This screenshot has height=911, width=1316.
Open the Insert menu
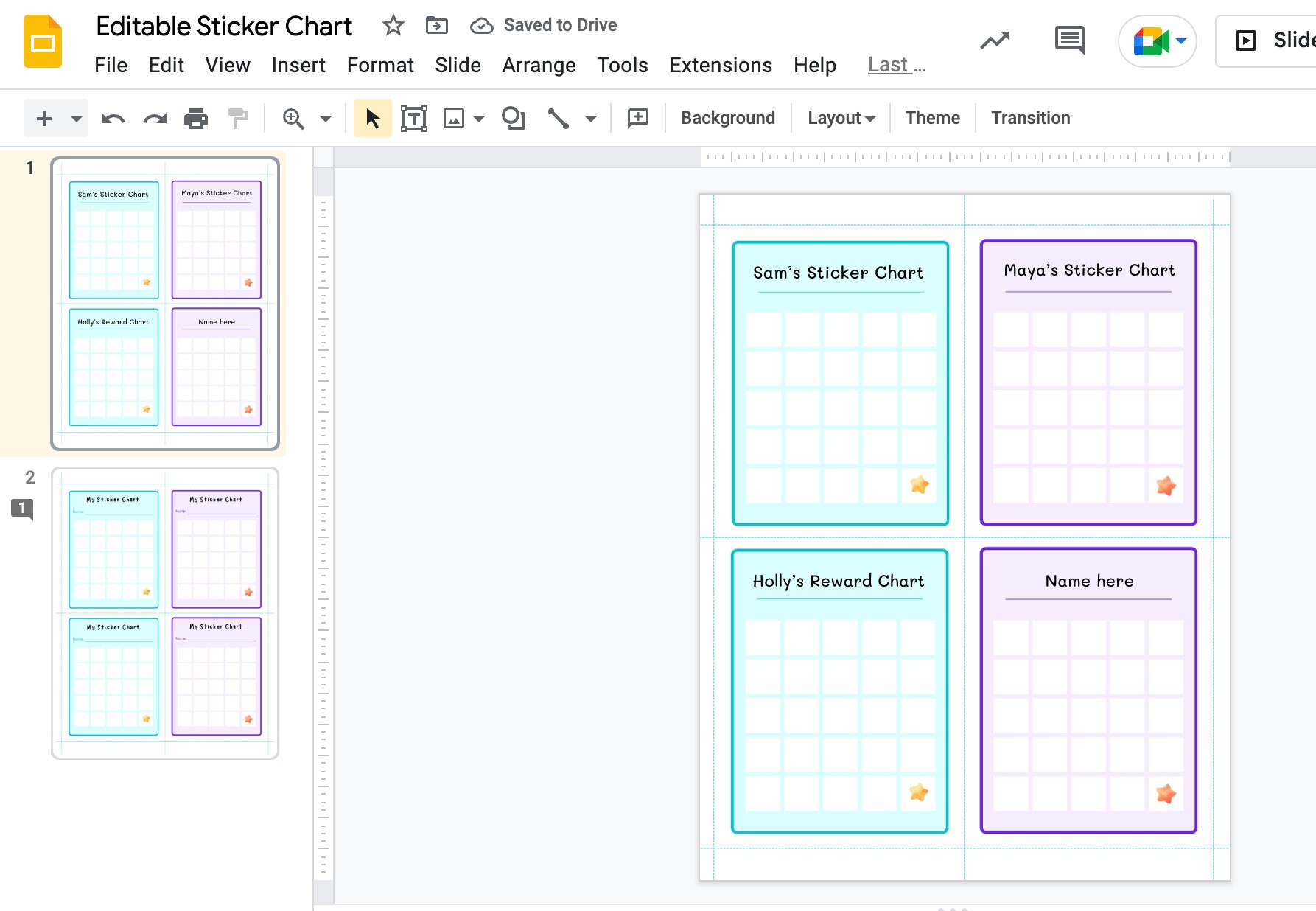(x=298, y=65)
